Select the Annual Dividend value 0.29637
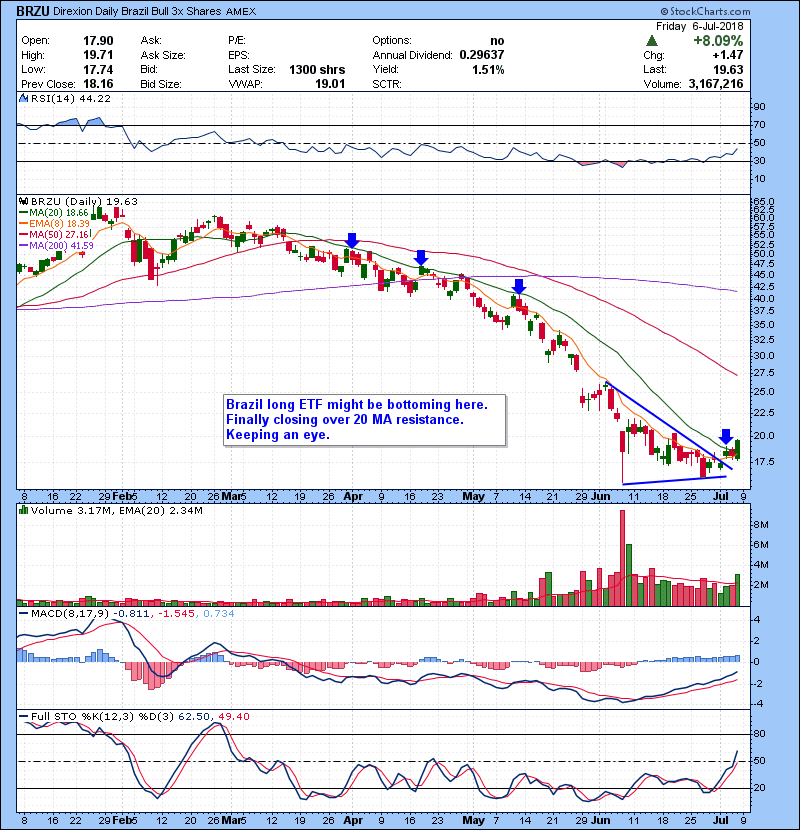Viewport: 800px width, 830px height. coord(482,55)
